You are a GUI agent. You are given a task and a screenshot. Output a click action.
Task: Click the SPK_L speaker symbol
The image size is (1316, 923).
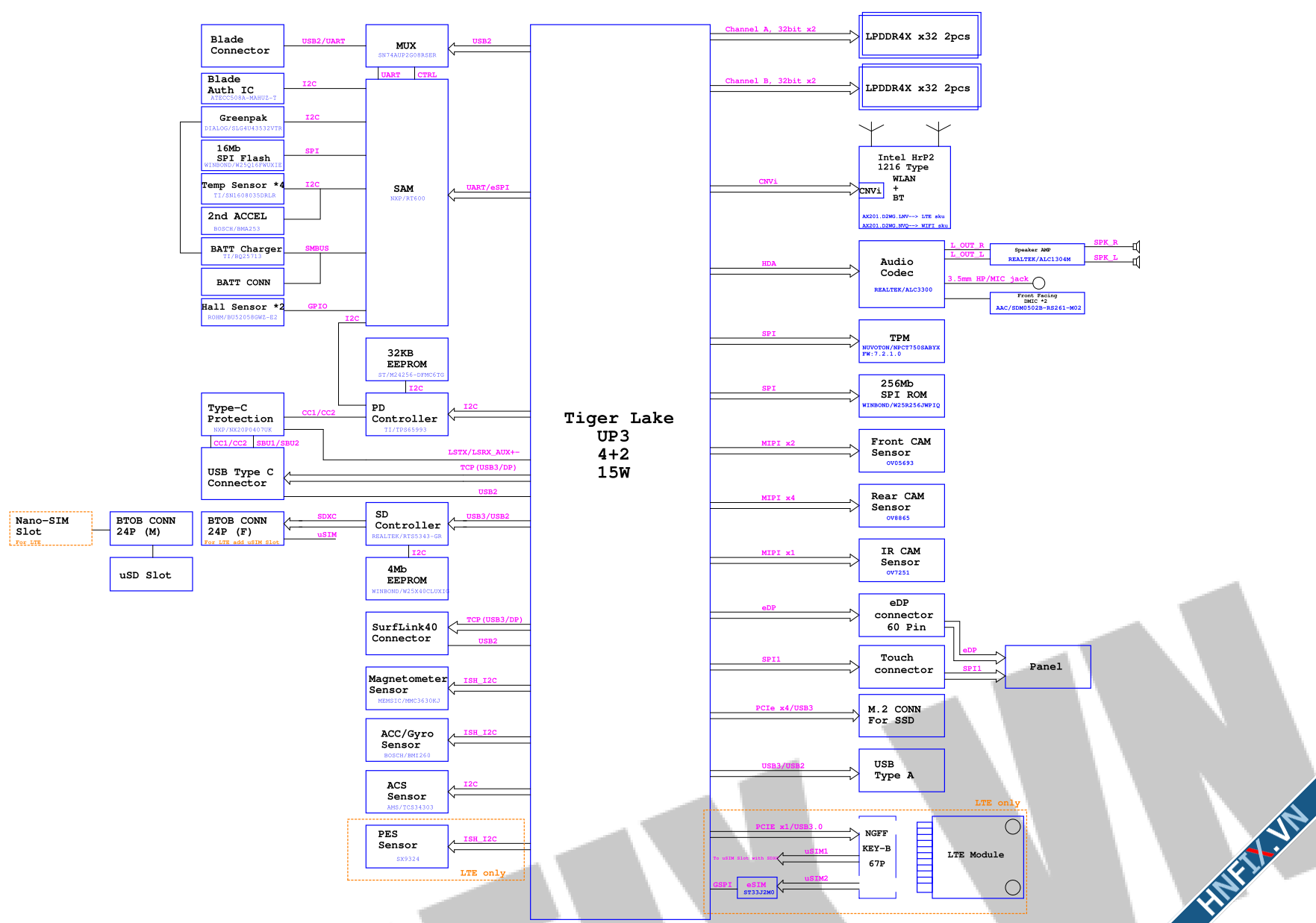tap(1136, 262)
